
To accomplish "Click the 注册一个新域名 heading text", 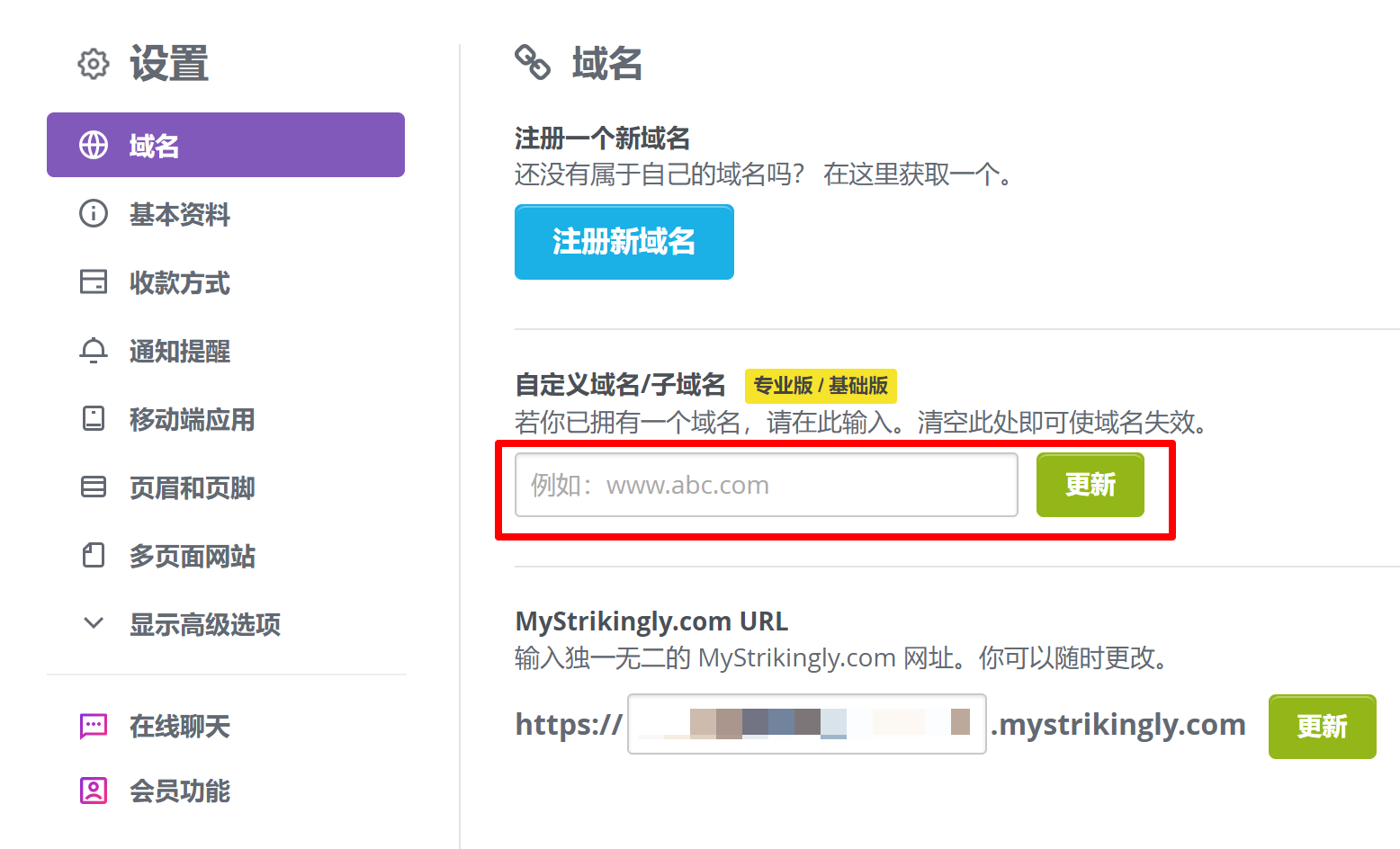I will [x=602, y=138].
